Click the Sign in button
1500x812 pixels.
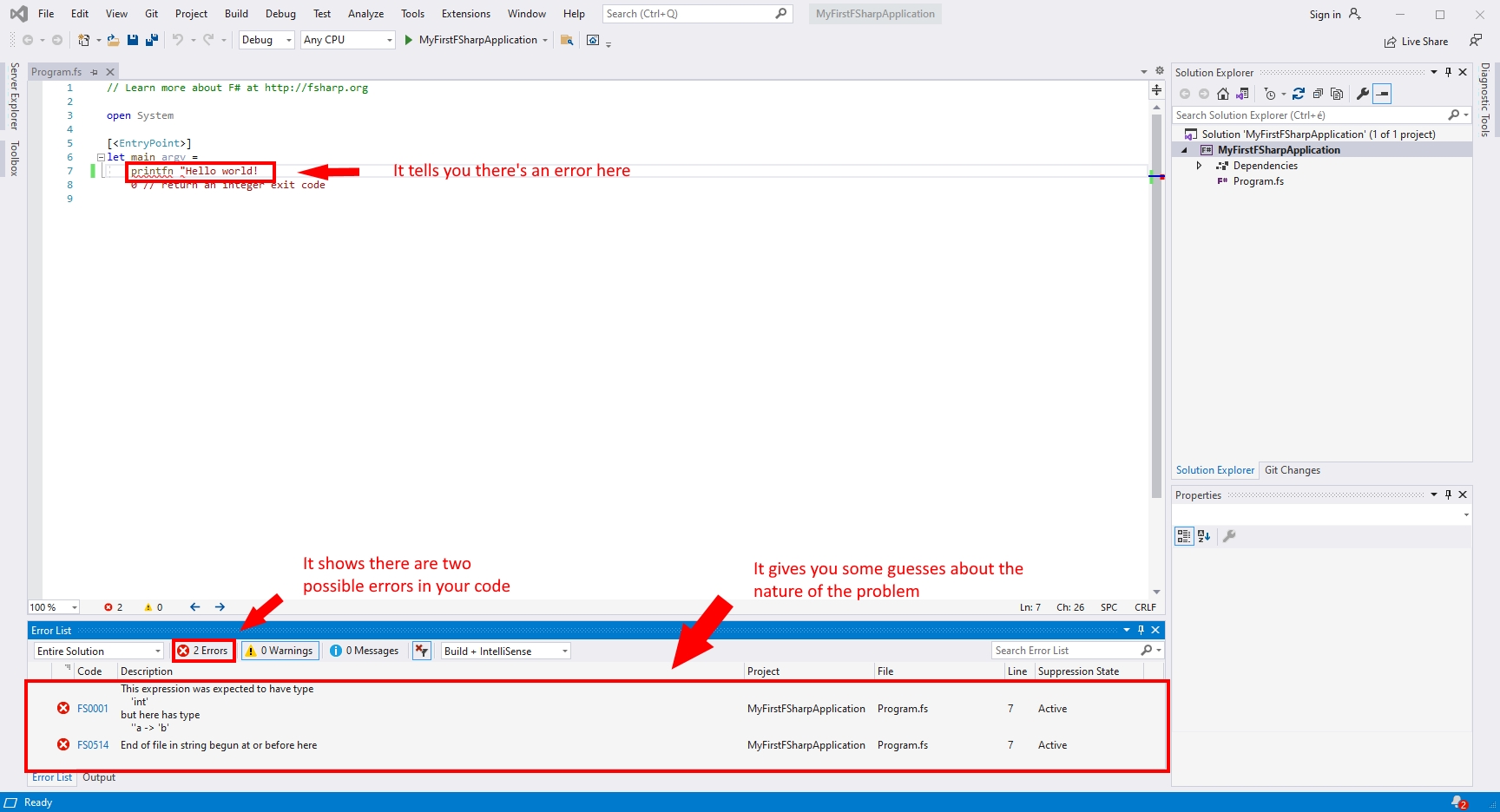[1334, 14]
